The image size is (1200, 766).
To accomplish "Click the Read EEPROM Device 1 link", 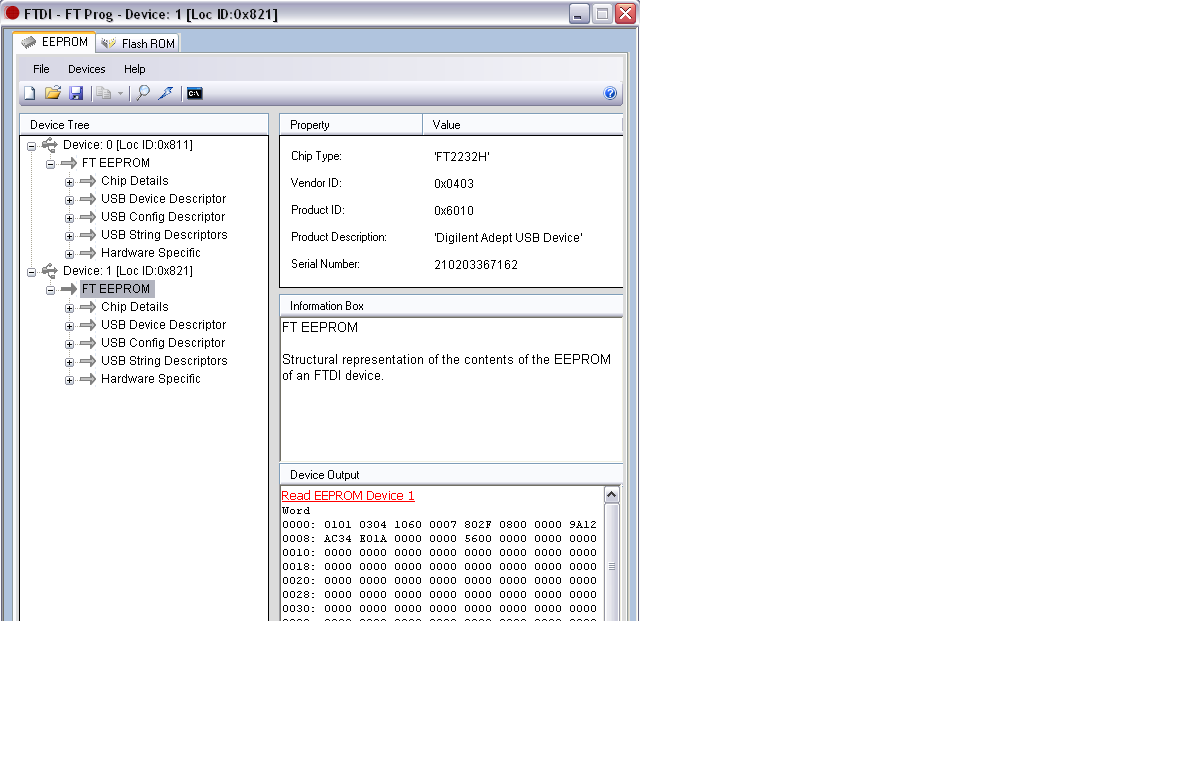I will 348,496.
